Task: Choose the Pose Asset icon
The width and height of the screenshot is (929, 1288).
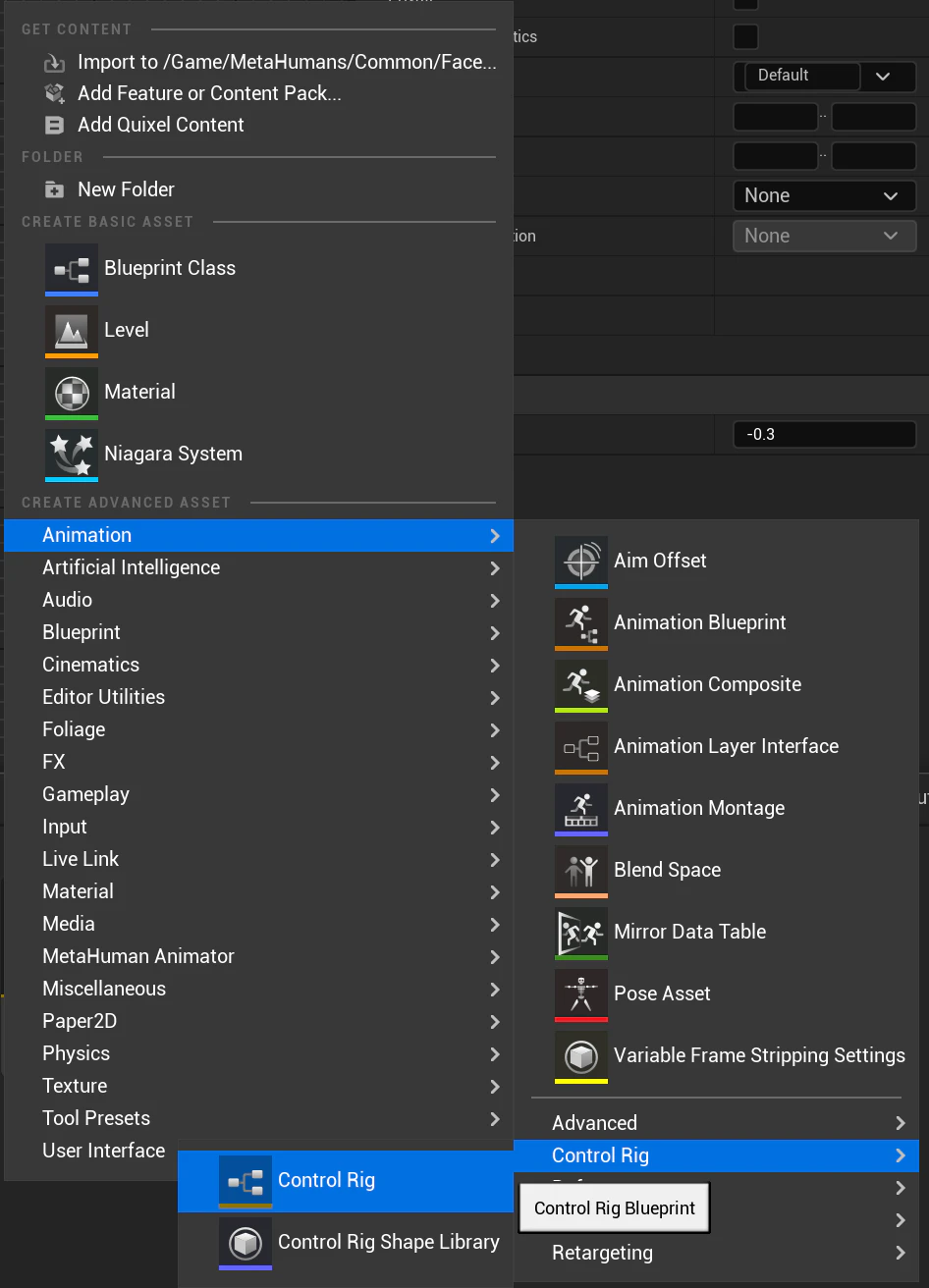Action: pos(581,994)
